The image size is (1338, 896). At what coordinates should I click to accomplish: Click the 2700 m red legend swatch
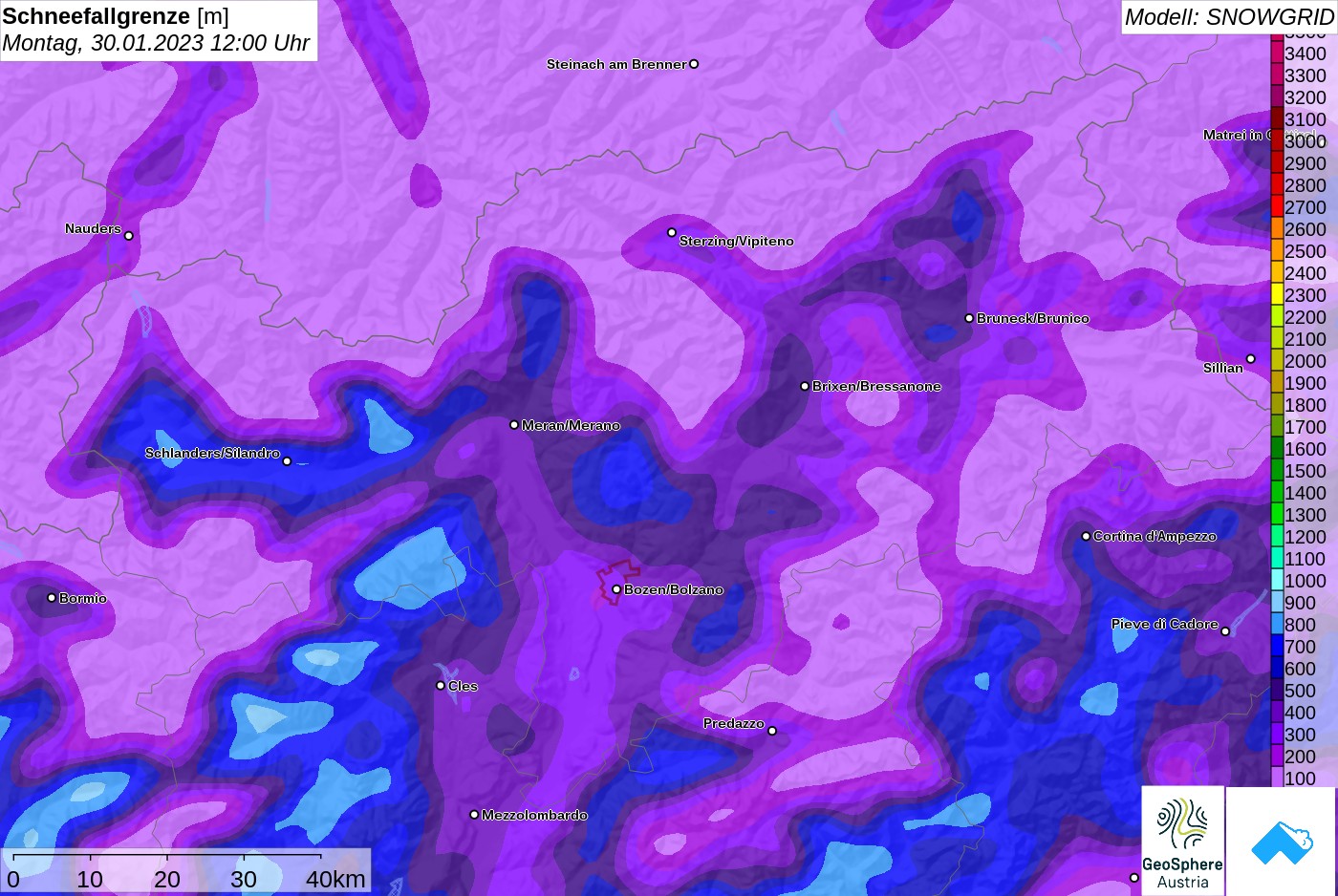point(1277,206)
